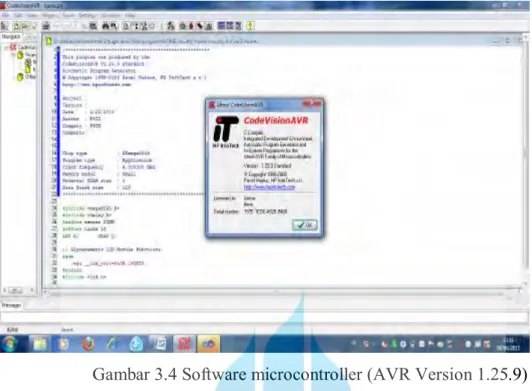Open Windows Explorer from the taskbar
The width and height of the screenshot is (532, 391).
[x=40, y=344]
